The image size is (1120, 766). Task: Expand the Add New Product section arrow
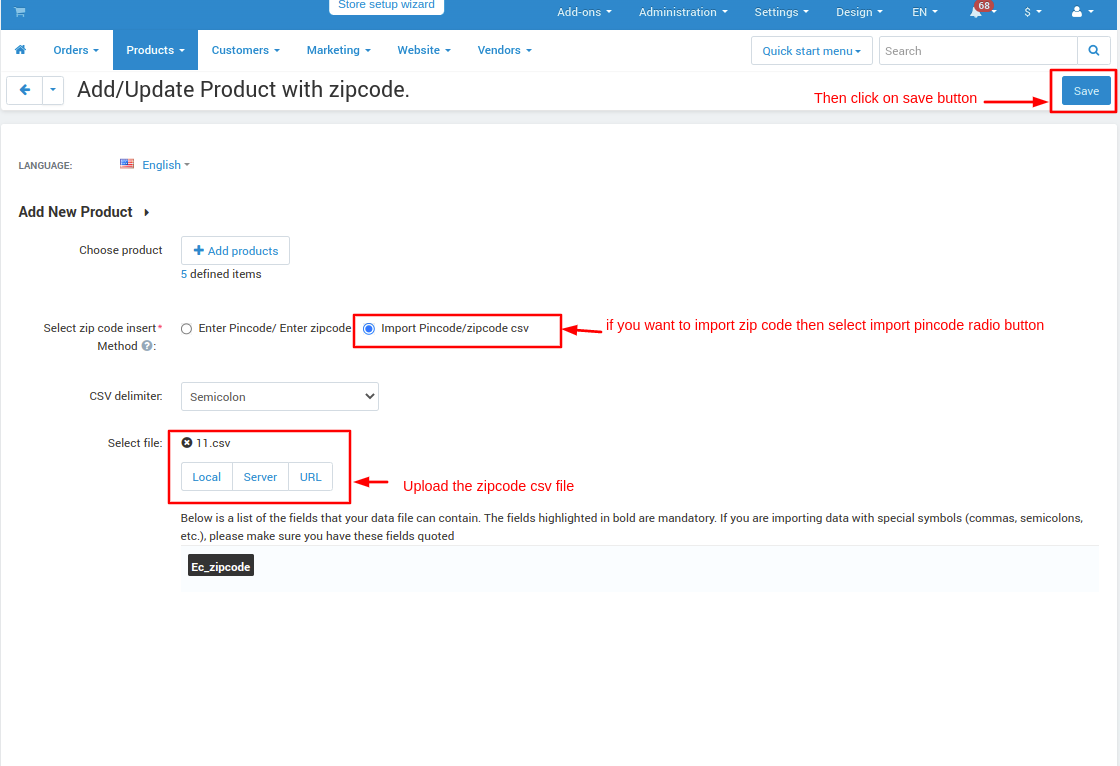[146, 212]
